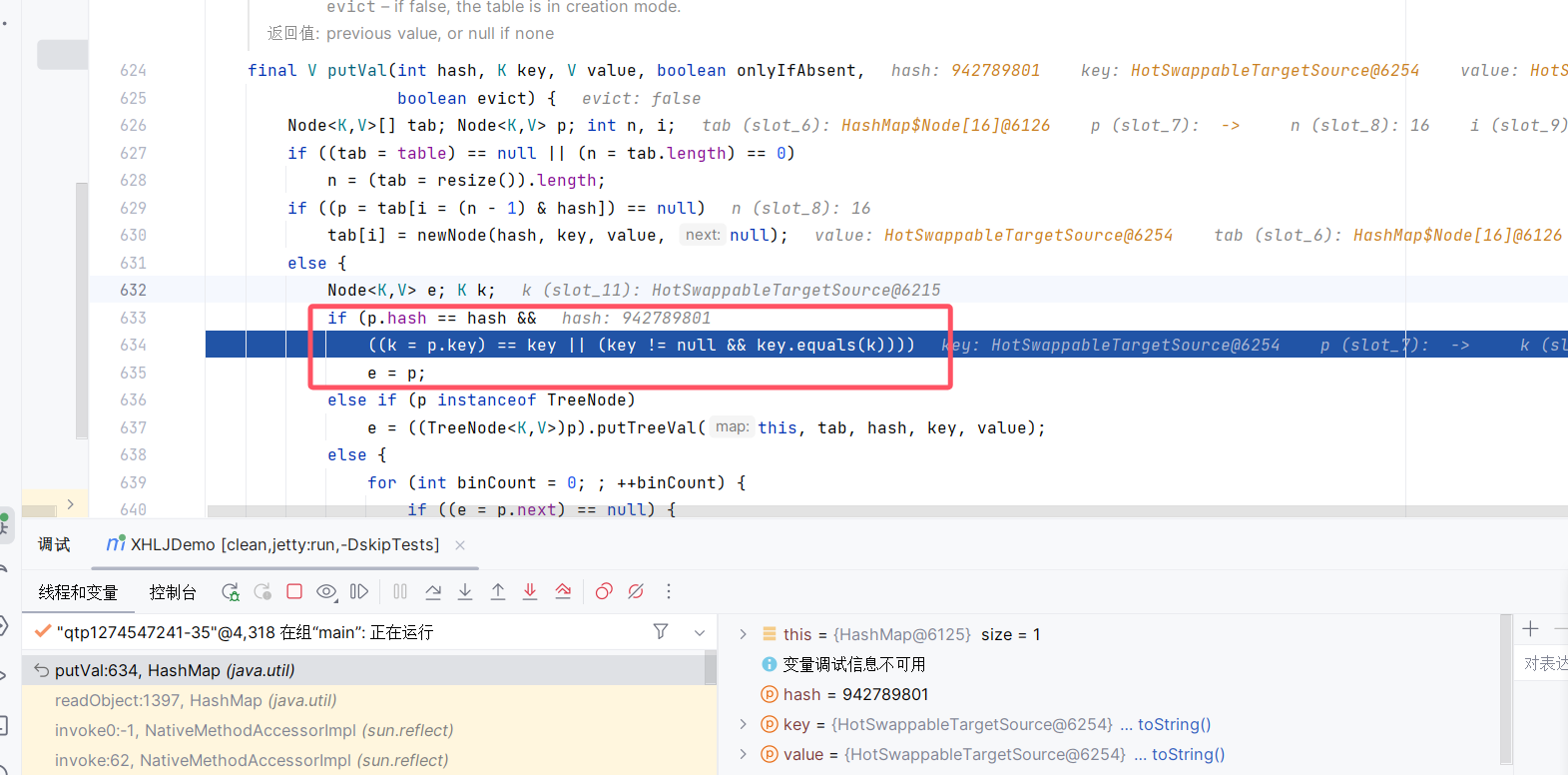
Task: Step into using the down arrow icon
Action: [465, 591]
